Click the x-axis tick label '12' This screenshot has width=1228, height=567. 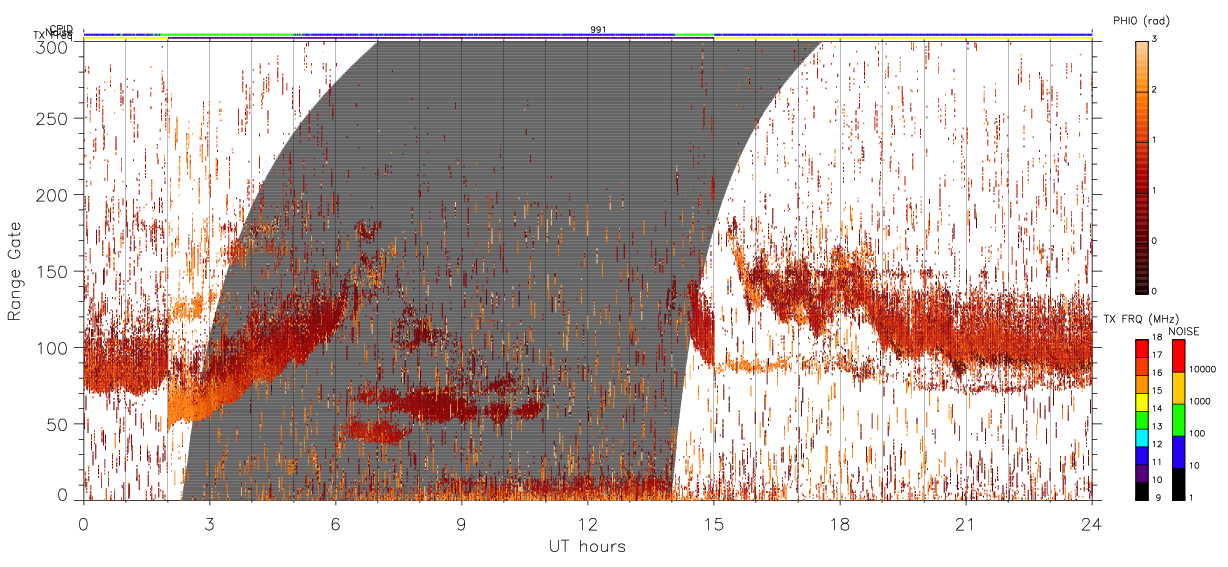coord(587,523)
